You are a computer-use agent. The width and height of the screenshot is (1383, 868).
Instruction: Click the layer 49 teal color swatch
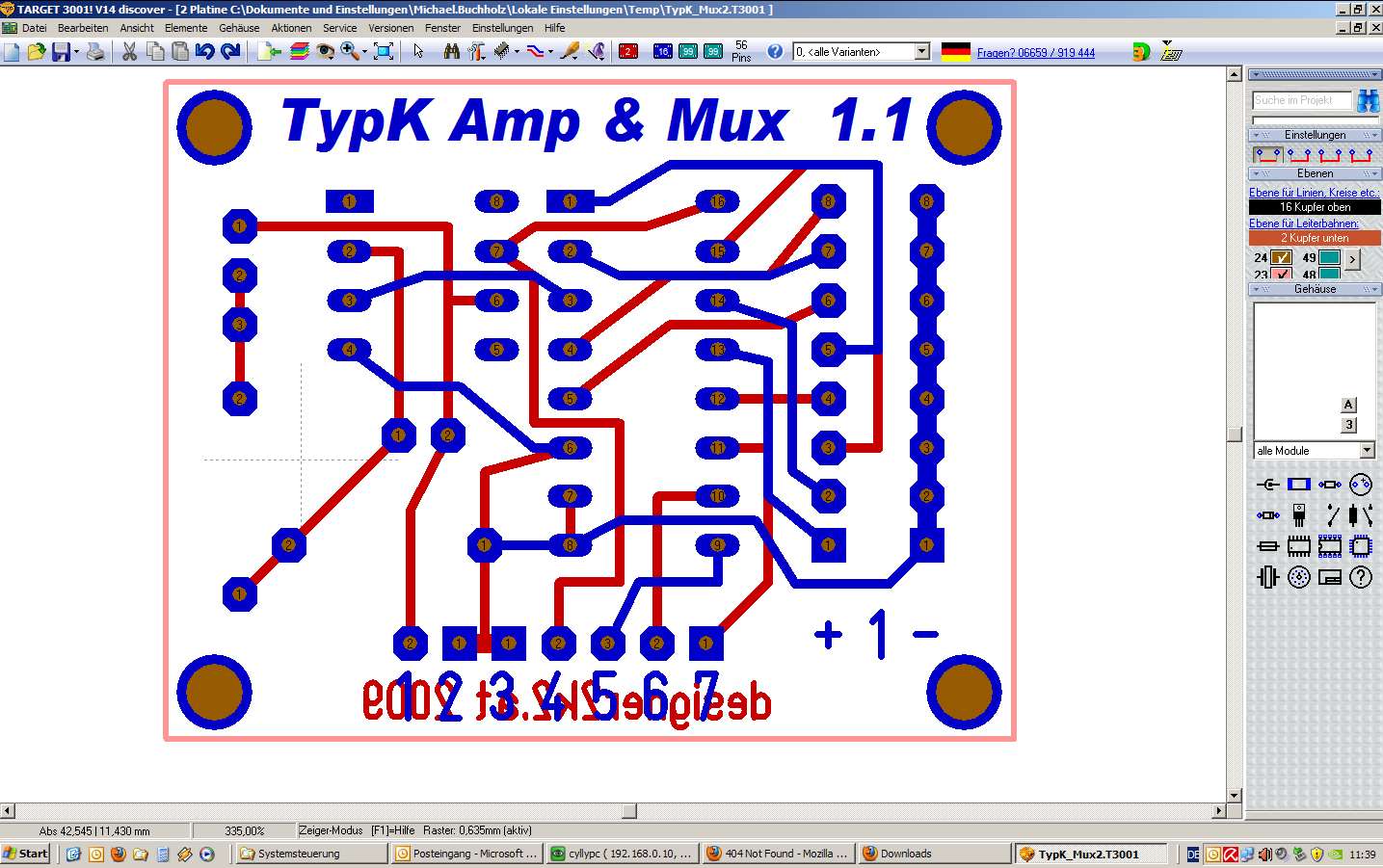pyautogui.click(x=1329, y=257)
